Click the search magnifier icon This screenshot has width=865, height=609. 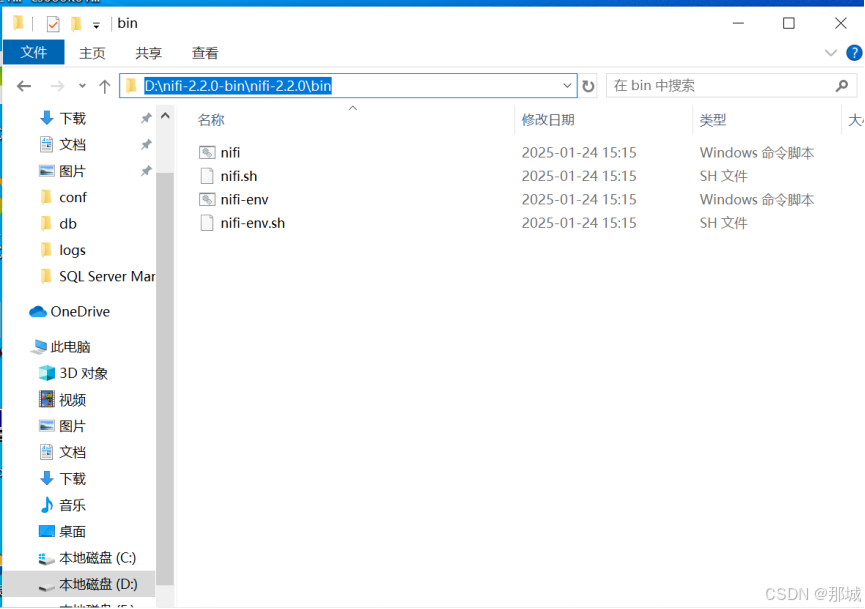coord(842,86)
